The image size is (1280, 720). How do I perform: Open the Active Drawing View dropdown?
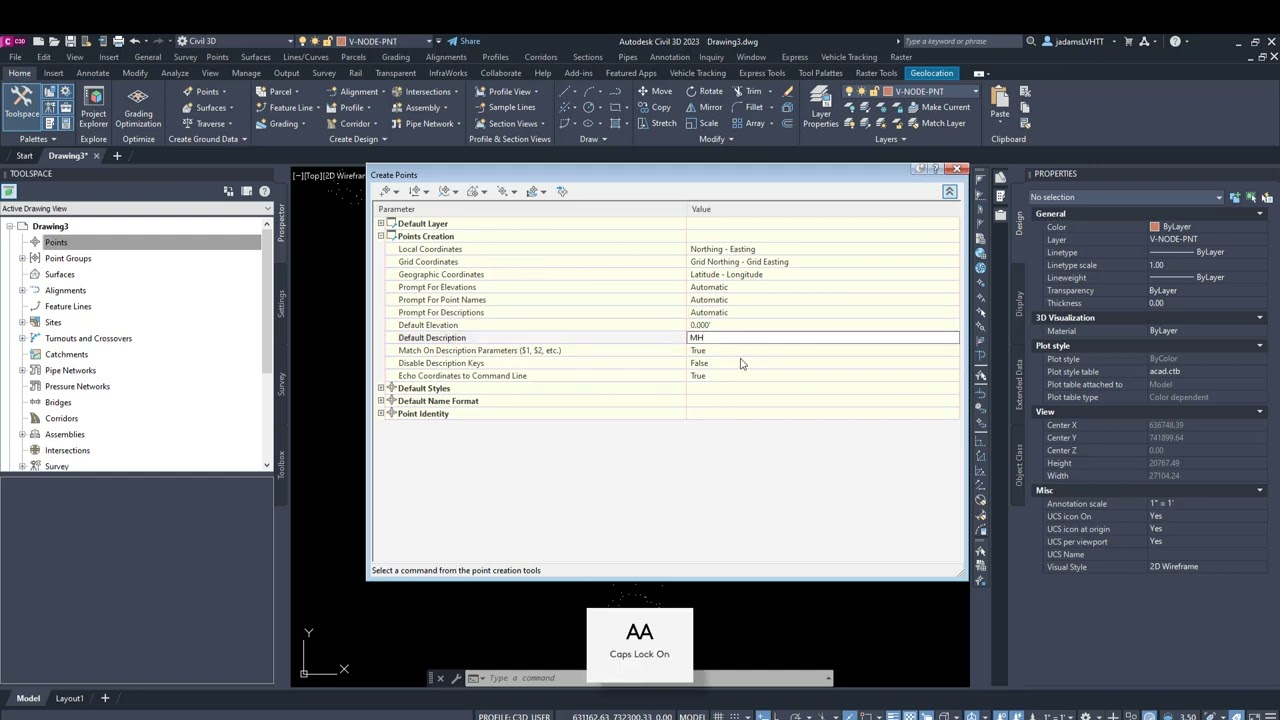(x=136, y=208)
